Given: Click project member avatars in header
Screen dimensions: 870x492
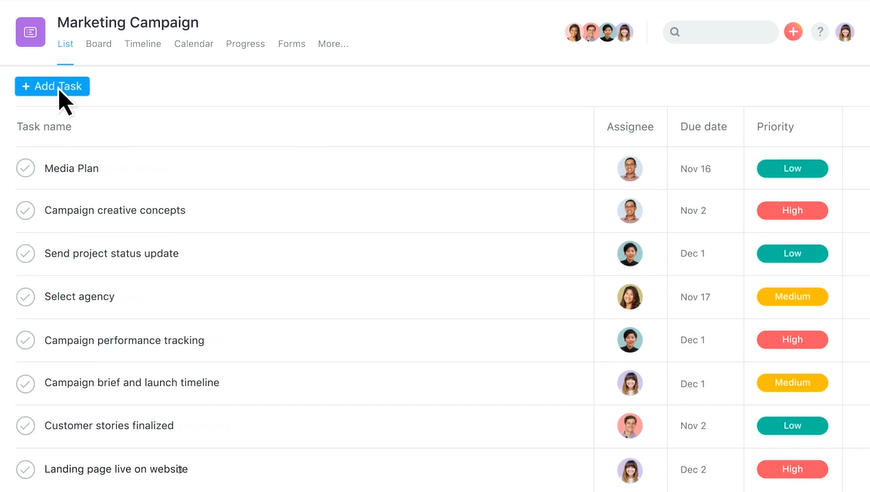Looking at the screenshot, I should pos(599,32).
